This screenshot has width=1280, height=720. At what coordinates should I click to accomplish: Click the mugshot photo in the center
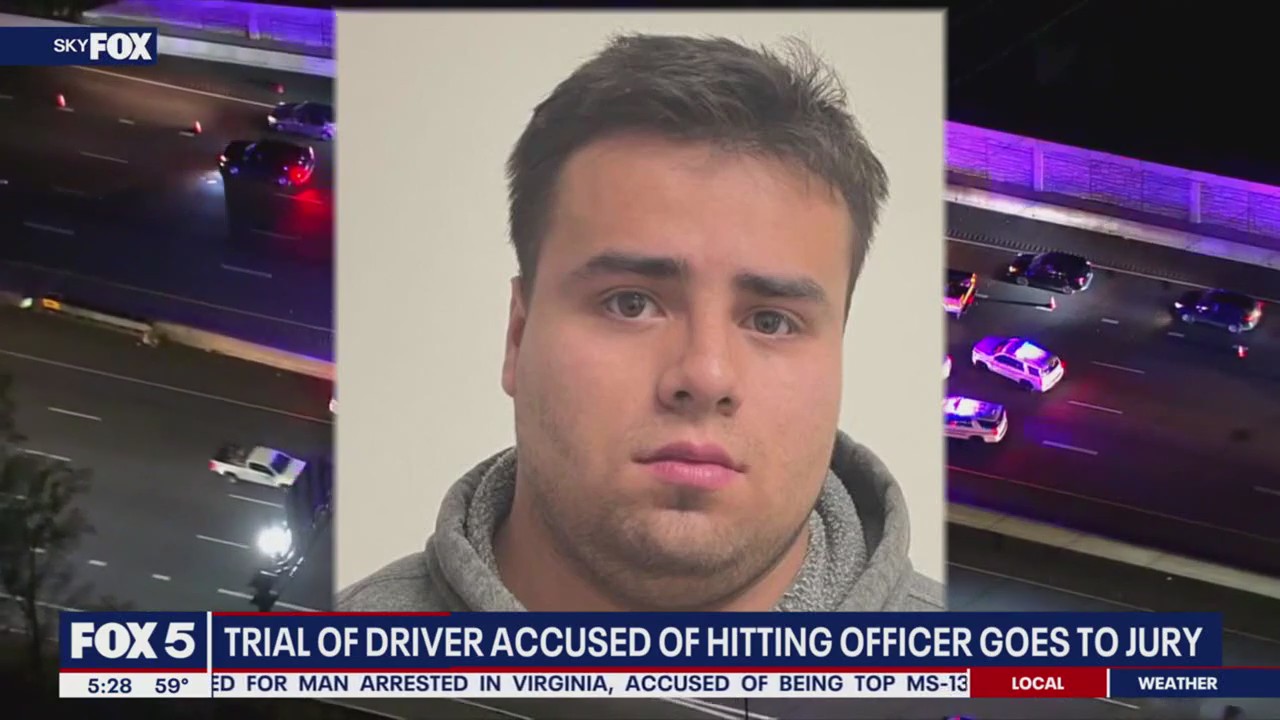tap(640, 311)
